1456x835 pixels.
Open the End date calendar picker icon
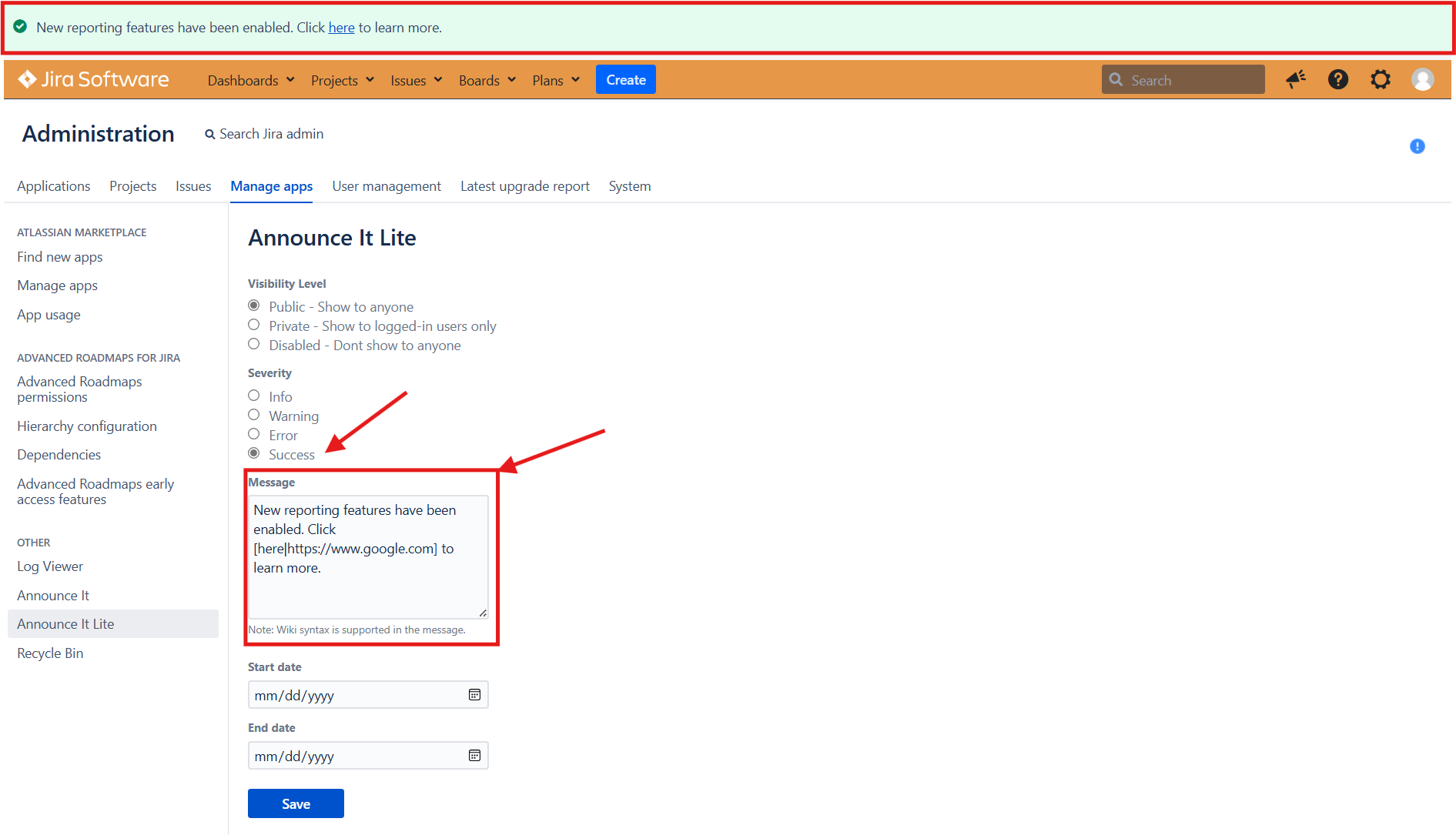pyautogui.click(x=474, y=756)
